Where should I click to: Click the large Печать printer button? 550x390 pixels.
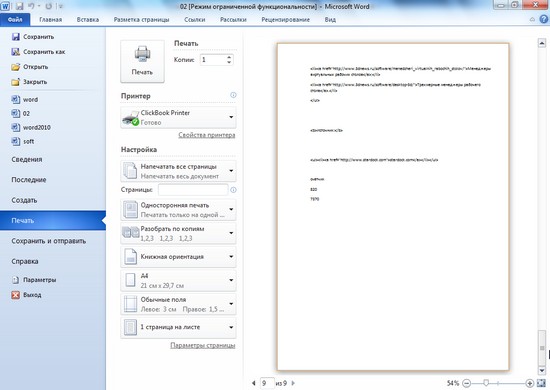pyautogui.click(x=142, y=61)
